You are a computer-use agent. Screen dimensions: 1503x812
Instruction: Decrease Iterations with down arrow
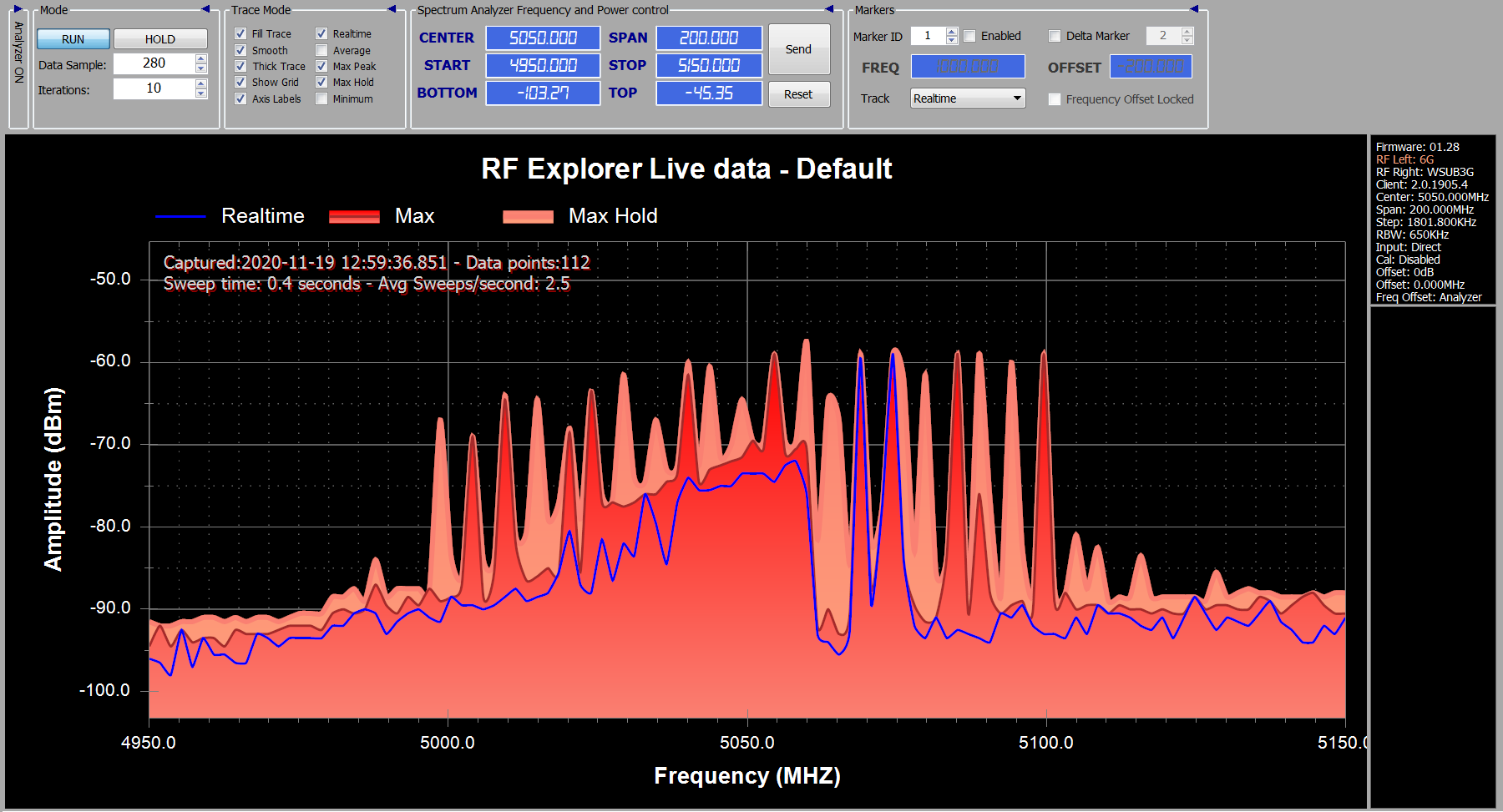pos(201,93)
